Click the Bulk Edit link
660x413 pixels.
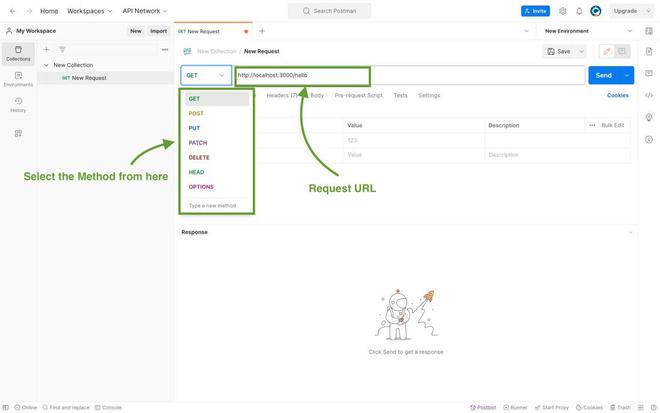click(612, 125)
